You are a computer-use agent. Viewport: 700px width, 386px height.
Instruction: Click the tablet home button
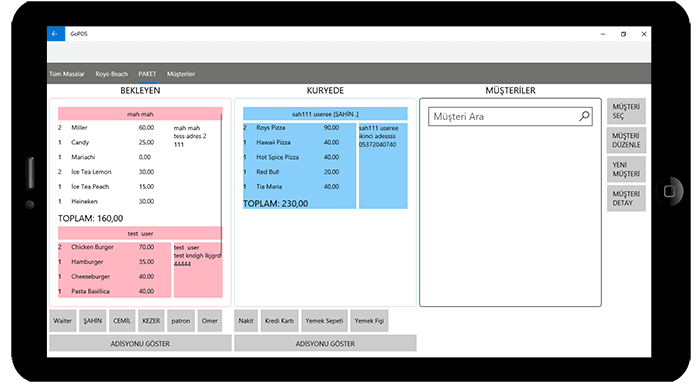[669, 191]
